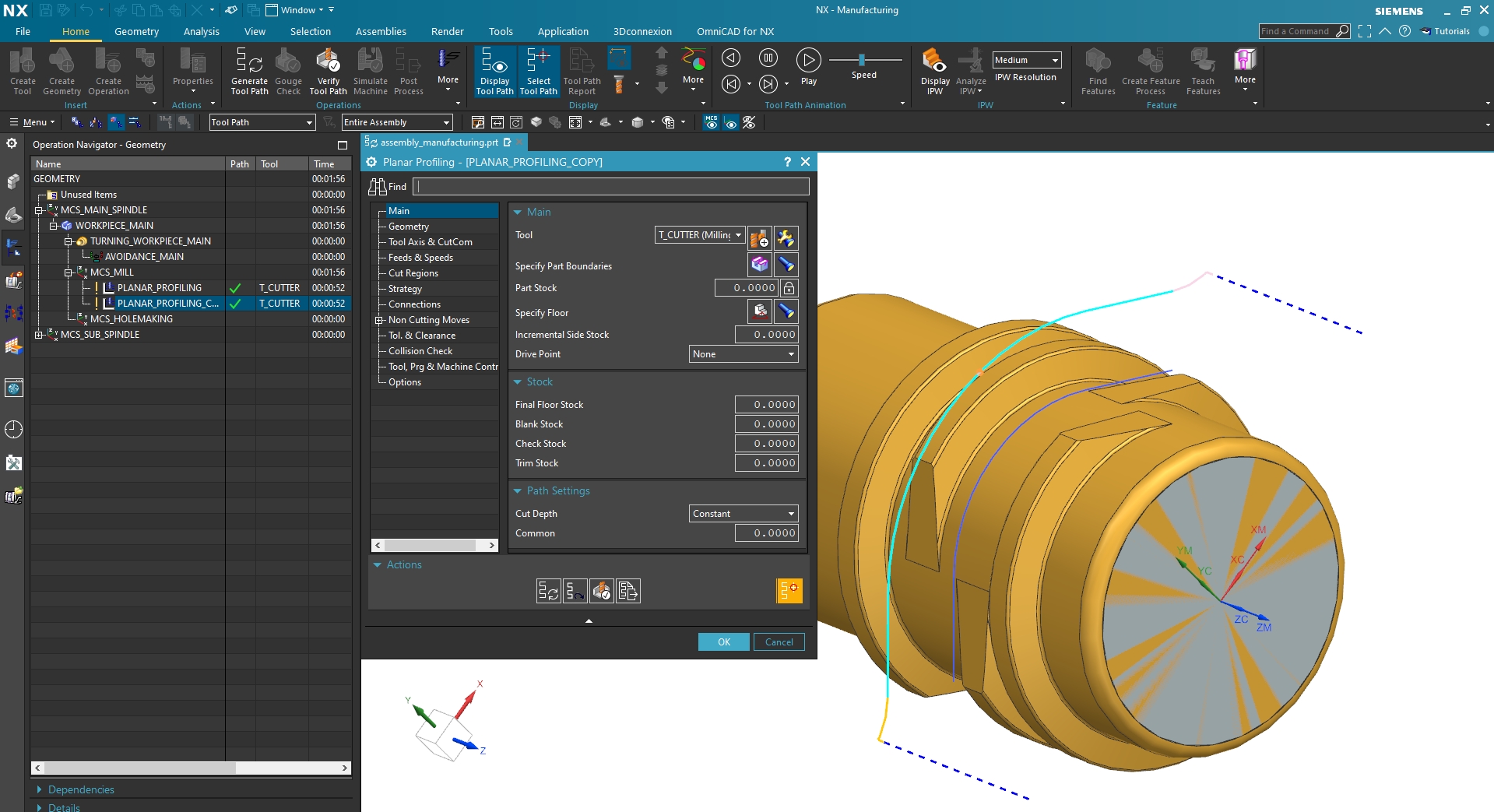This screenshot has height=812, width=1494.
Task: Open Entire Assembly scope dropdown
Action: pyautogui.click(x=397, y=122)
